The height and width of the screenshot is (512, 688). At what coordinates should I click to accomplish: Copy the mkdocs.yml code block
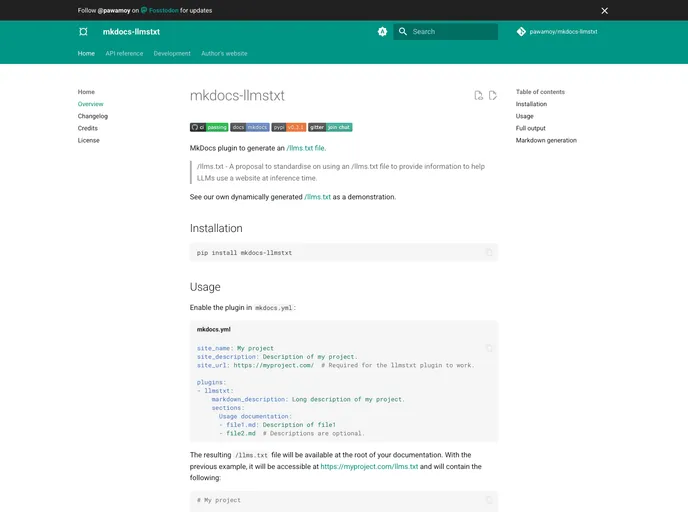coord(489,348)
